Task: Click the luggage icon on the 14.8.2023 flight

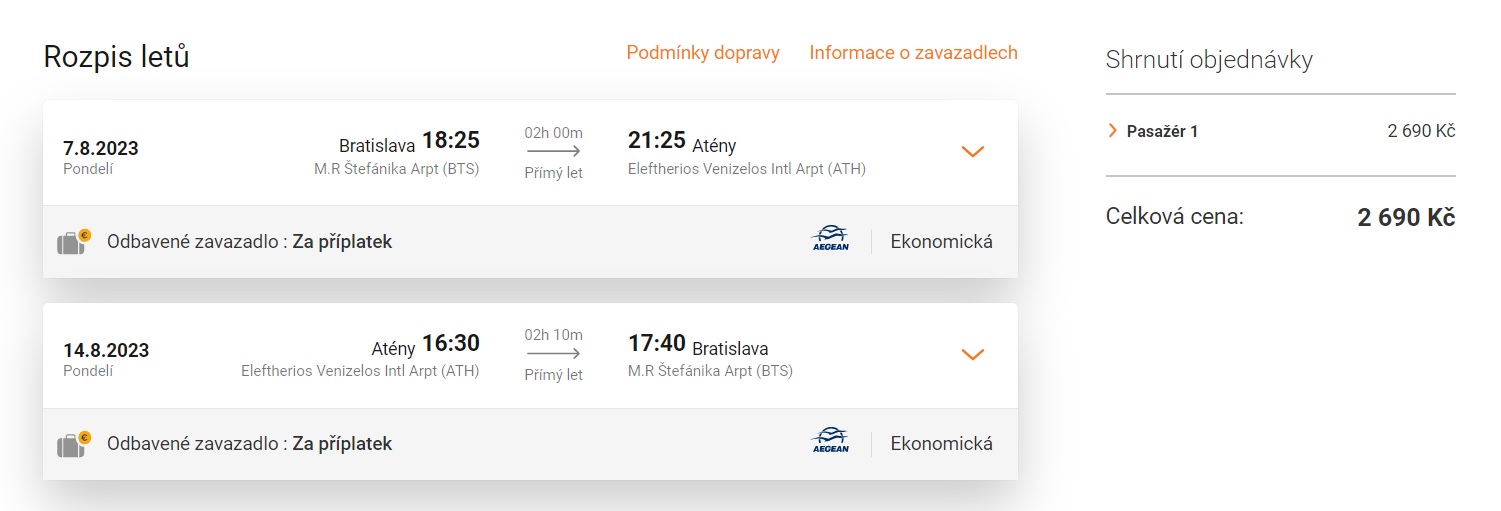Action: pos(73,444)
